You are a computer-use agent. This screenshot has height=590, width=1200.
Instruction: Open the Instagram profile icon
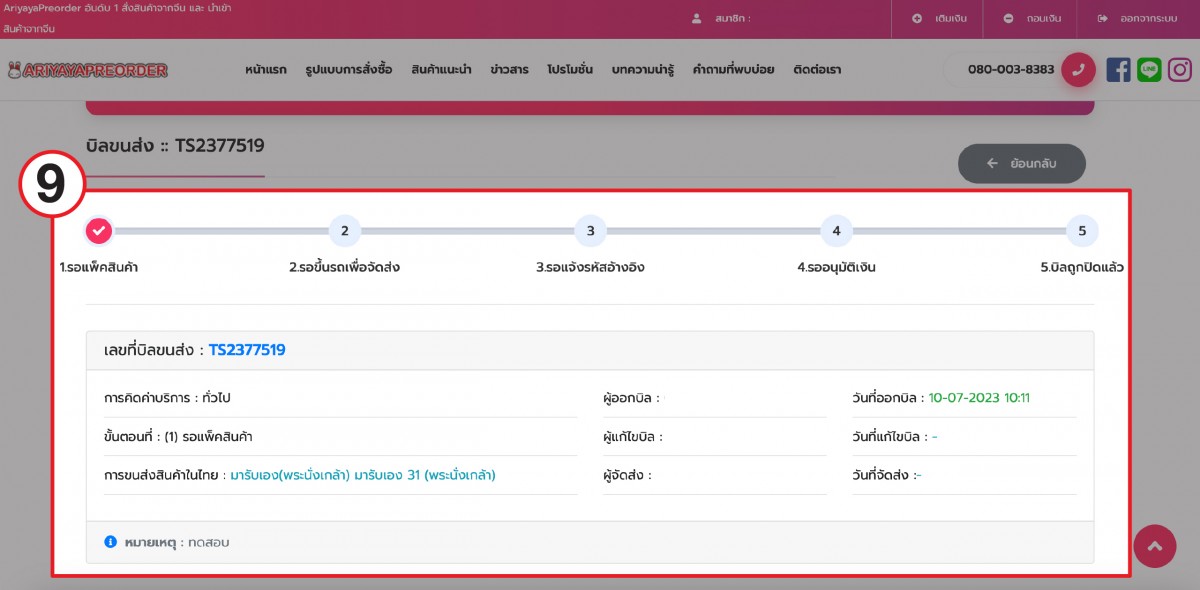tap(1181, 70)
